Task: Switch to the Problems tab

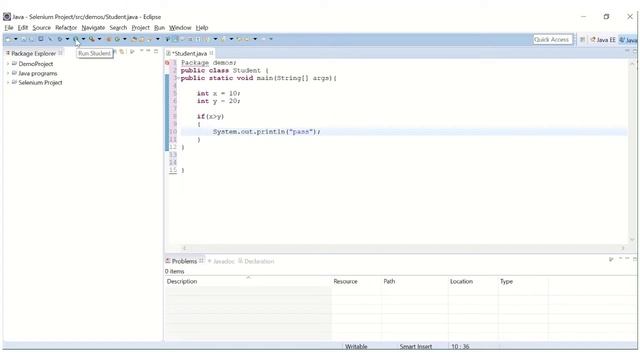Action: [x=184, y=261]
